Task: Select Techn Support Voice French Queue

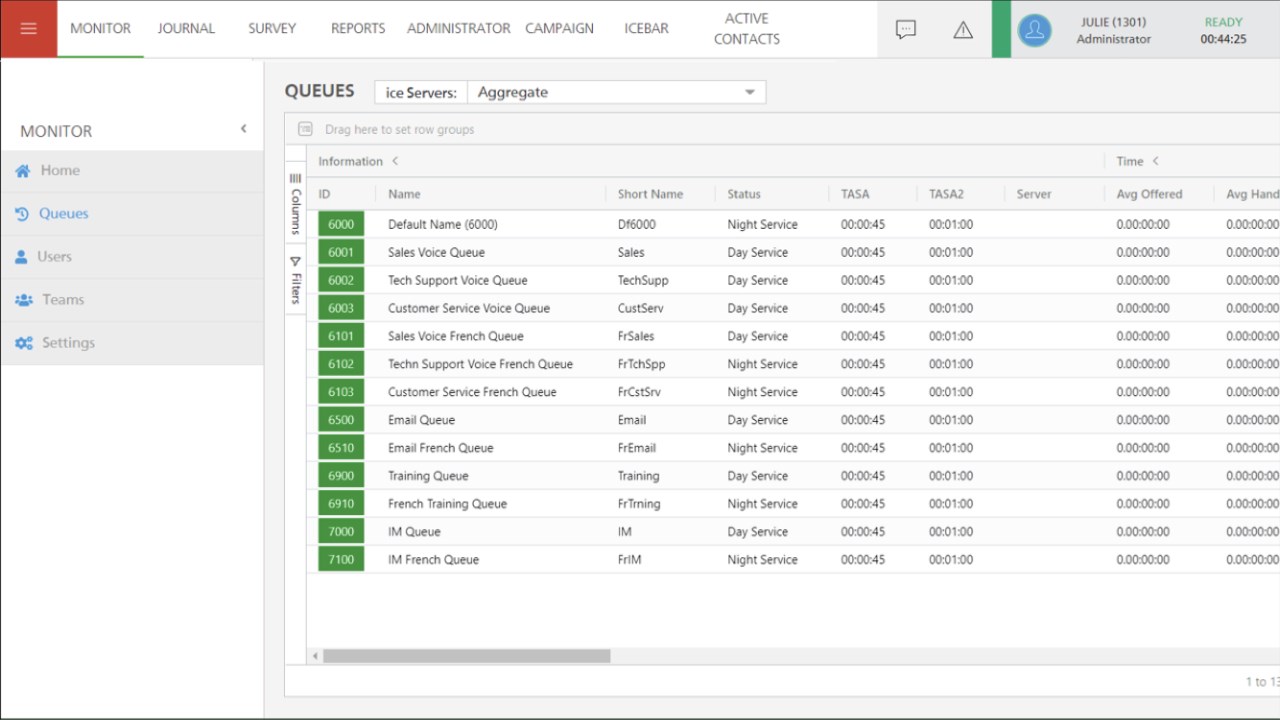Action: 480,364
